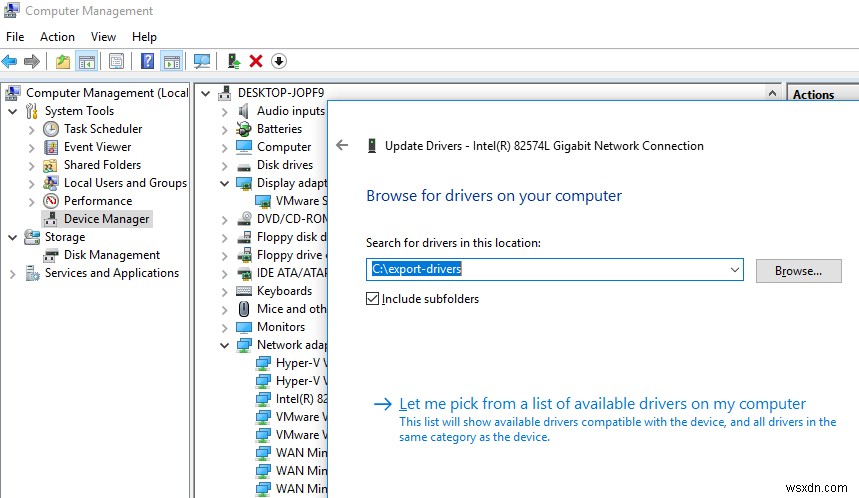The height and width of the screenshot is (498, 859).
Task: Click Scan for hardware changes monitor icon
Action: tap(202, 61)
